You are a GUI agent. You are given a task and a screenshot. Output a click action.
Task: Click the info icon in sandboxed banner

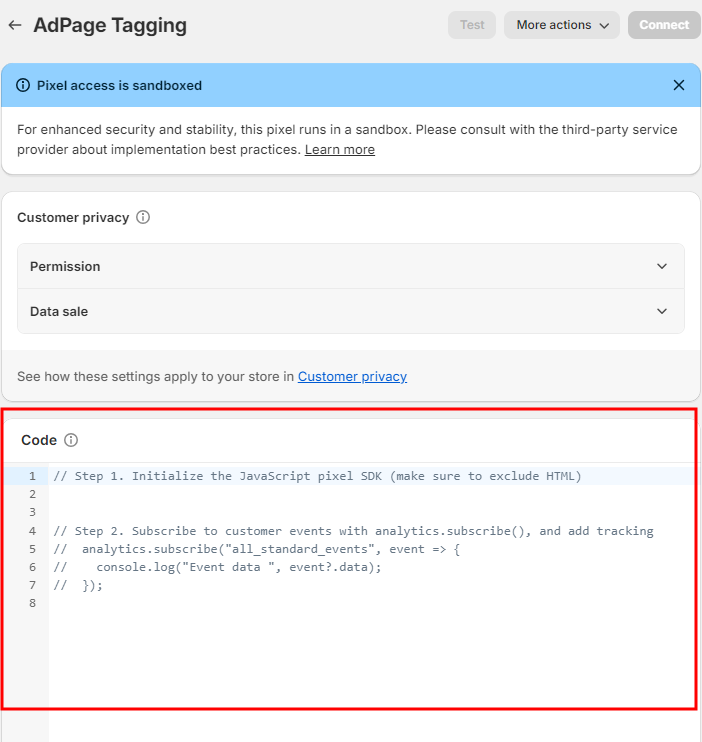(24, 86)
